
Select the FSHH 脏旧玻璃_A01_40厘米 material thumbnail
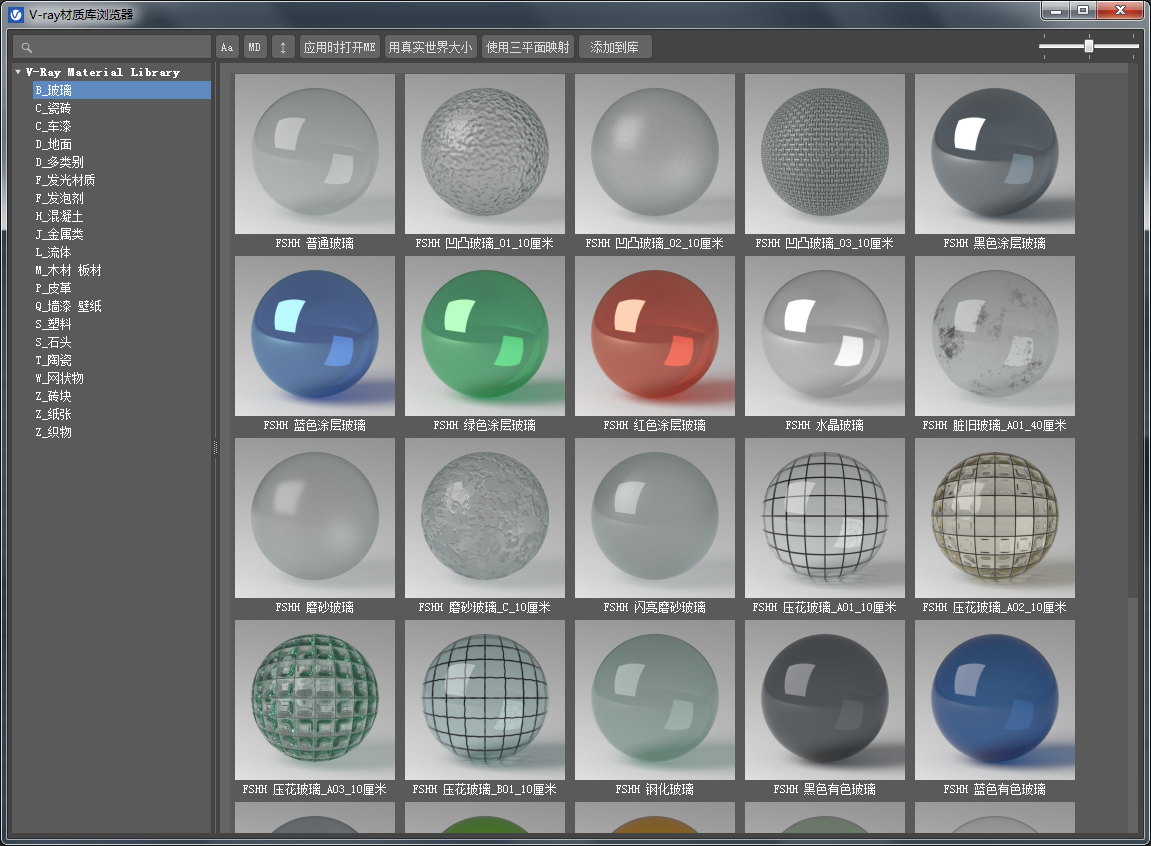point(995,336)
